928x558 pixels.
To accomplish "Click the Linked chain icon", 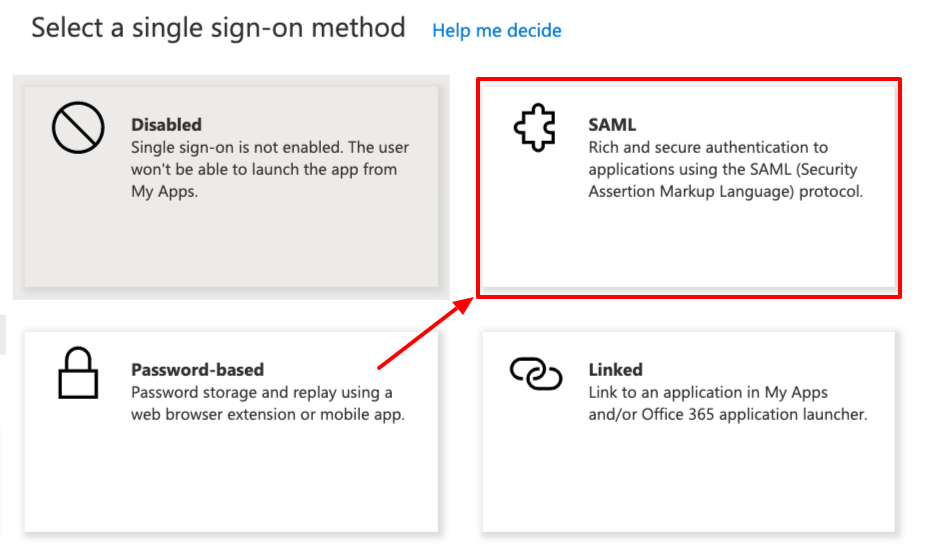I will [536, 373].
